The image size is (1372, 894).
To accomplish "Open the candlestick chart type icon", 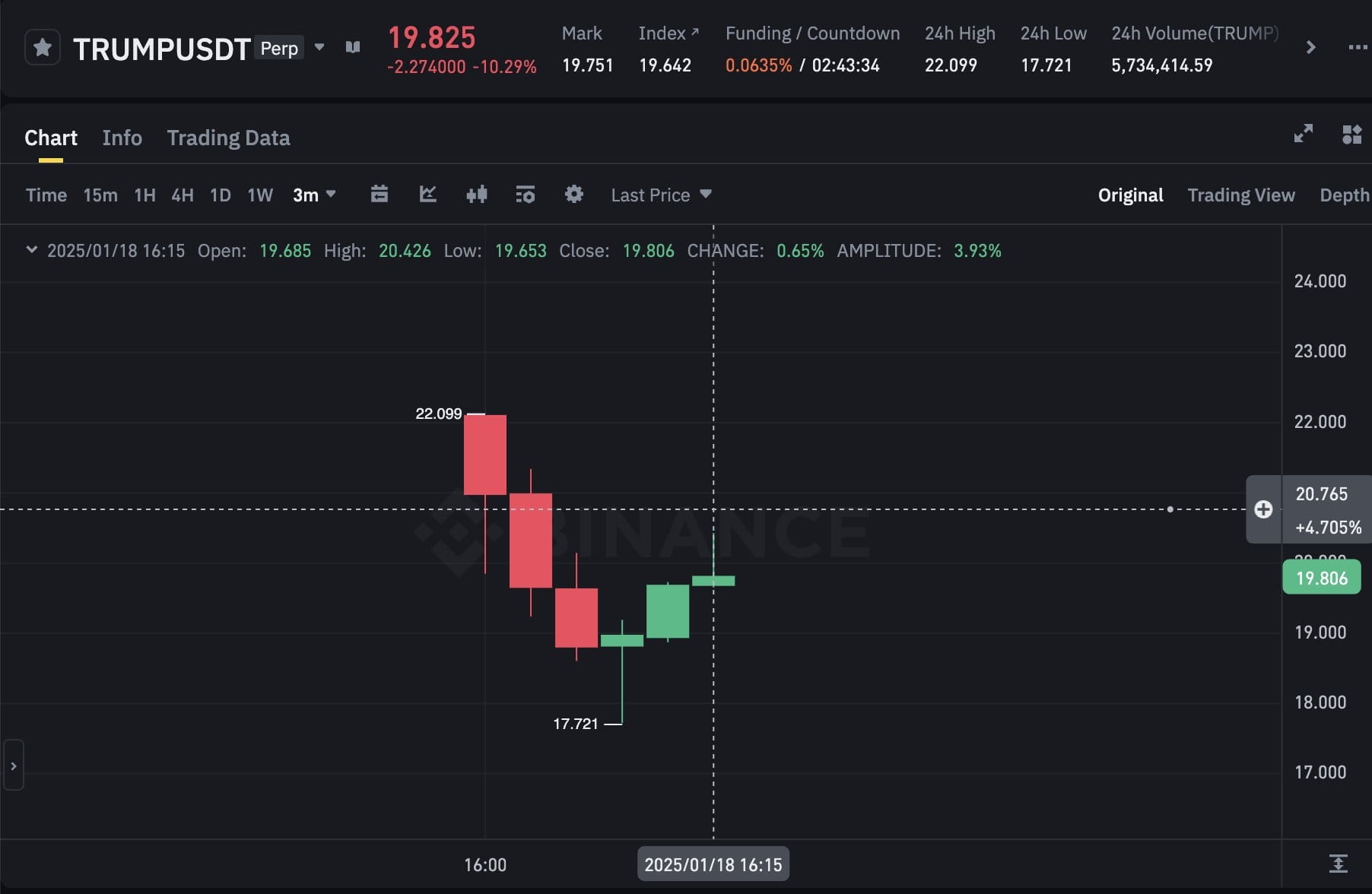I will point(477,195).
